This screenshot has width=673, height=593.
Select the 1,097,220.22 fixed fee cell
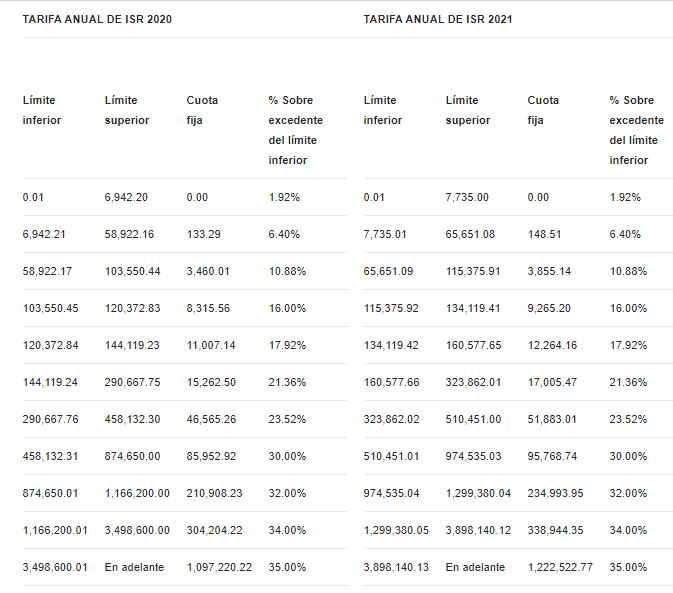[x=219, y=567]
